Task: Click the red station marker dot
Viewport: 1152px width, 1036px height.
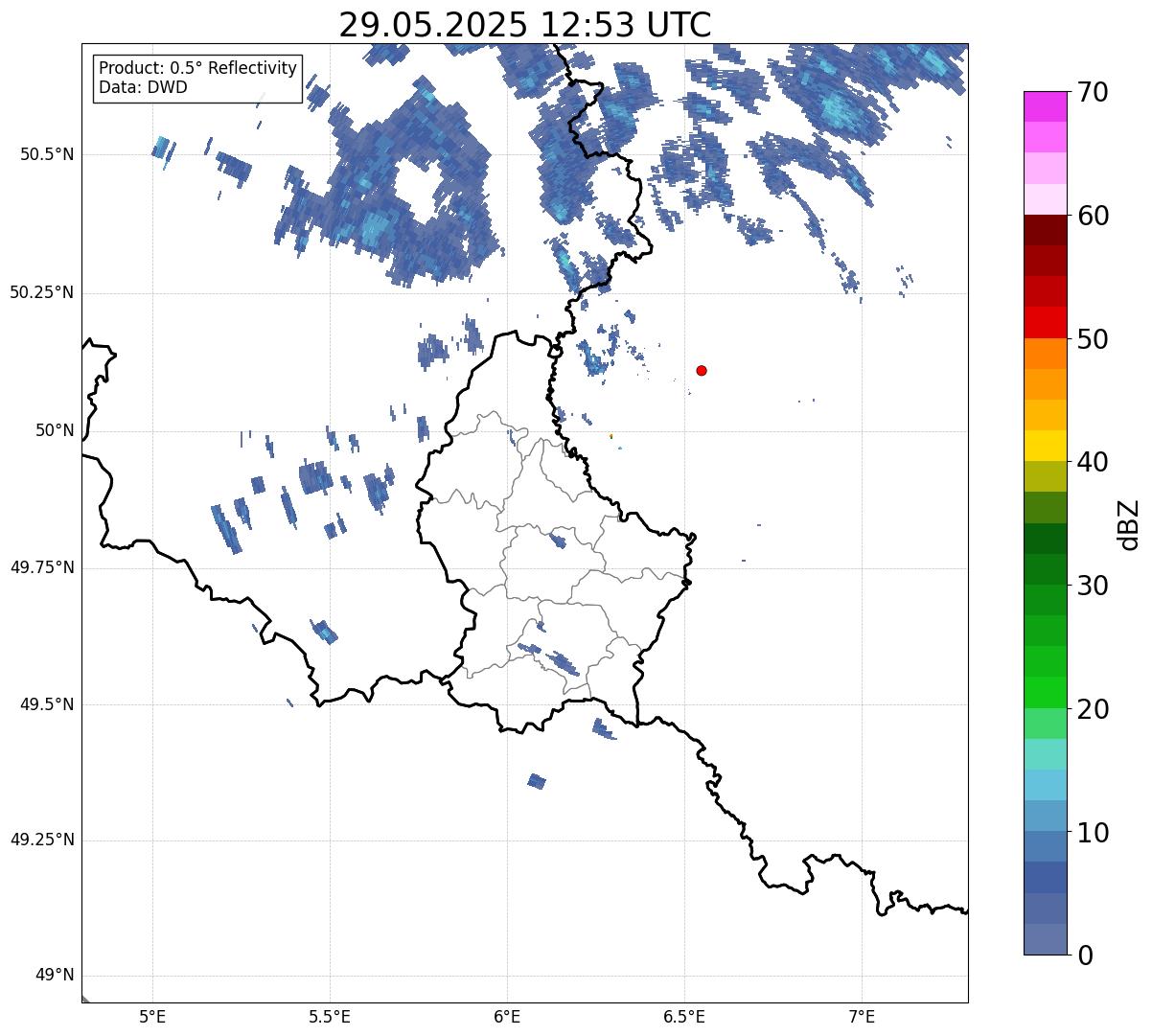Action: click(x=702, y=370)
